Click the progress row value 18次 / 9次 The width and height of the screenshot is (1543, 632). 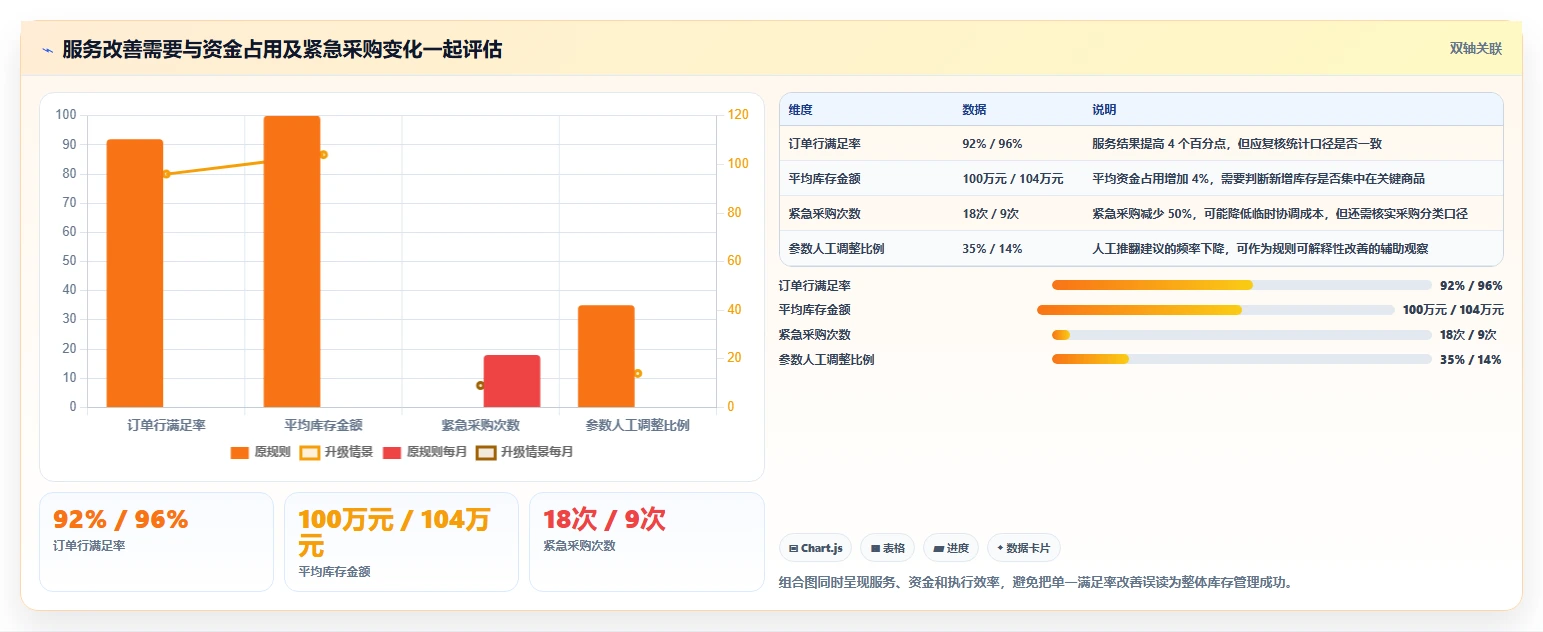tap(1468, 335)
